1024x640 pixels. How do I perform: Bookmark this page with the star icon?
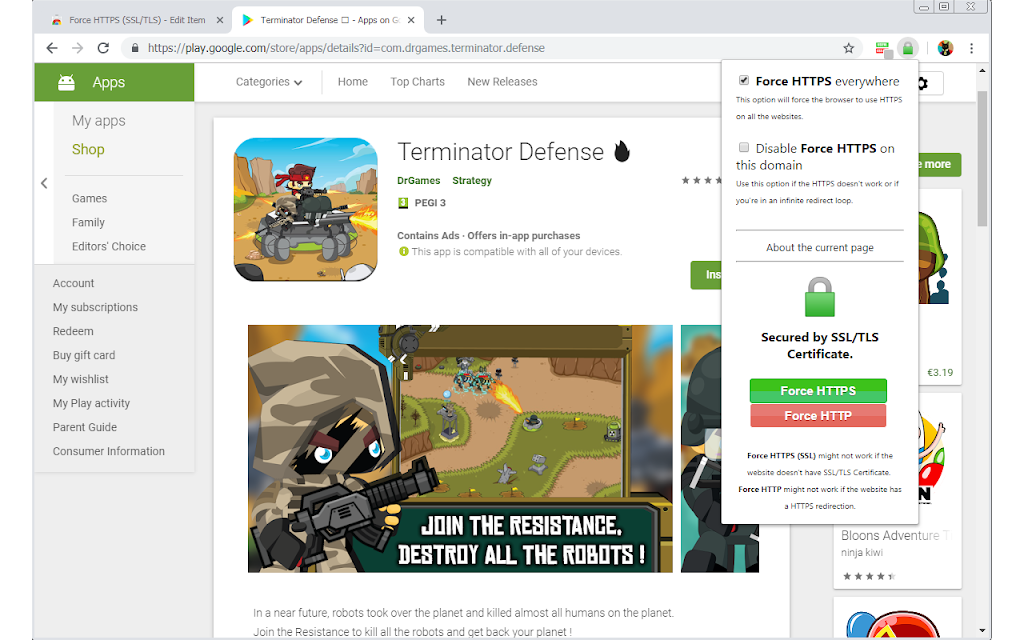click(x=848, y=48)
